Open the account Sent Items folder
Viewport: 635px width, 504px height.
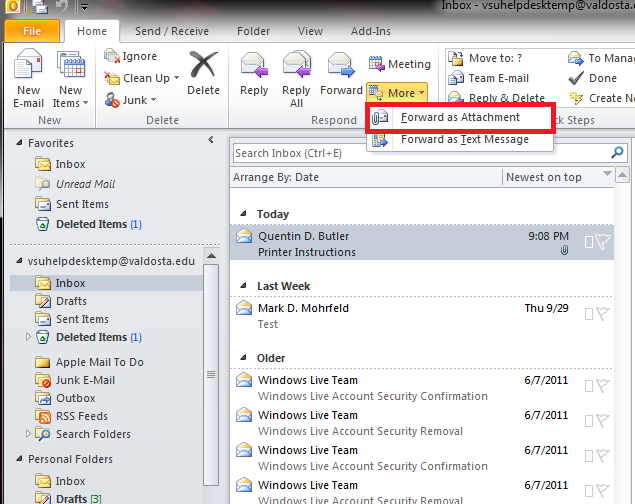tap(72, 319)
